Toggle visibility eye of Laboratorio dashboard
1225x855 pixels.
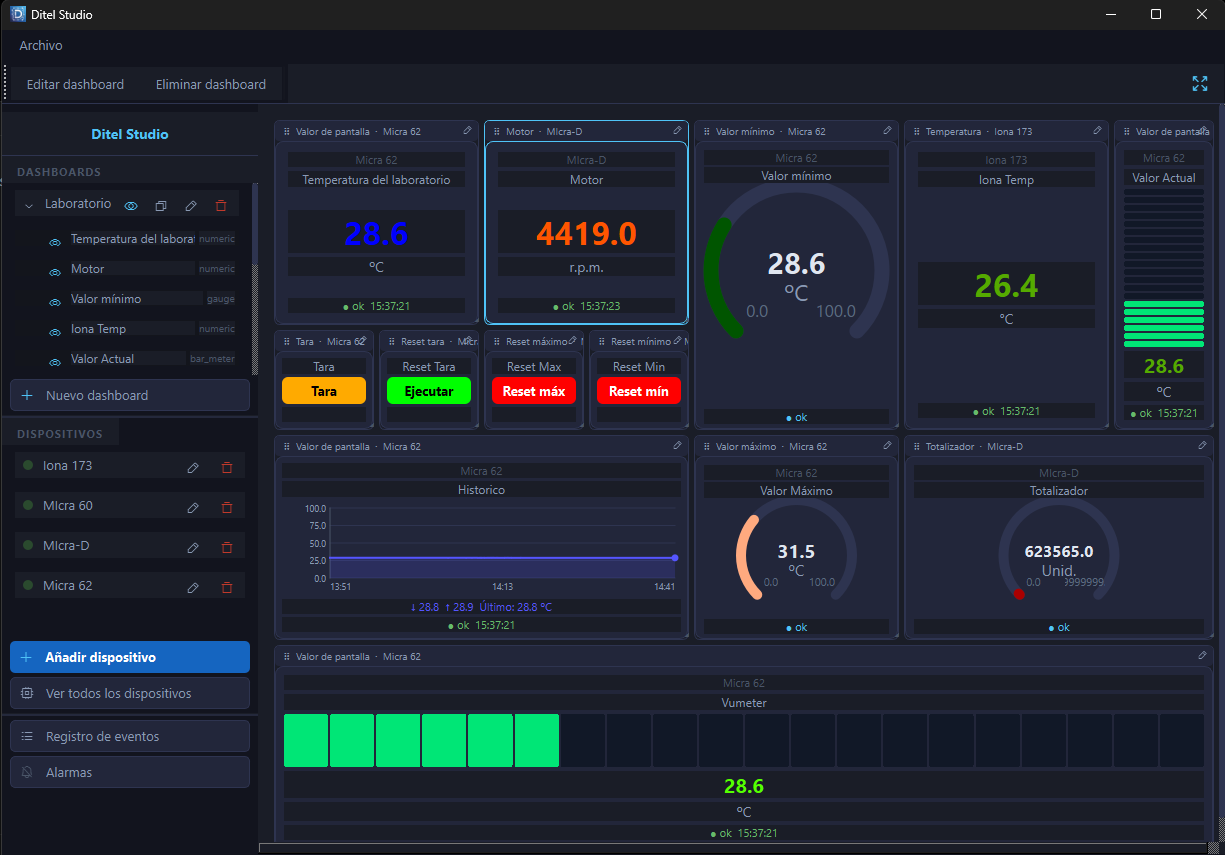coord(131,205)
